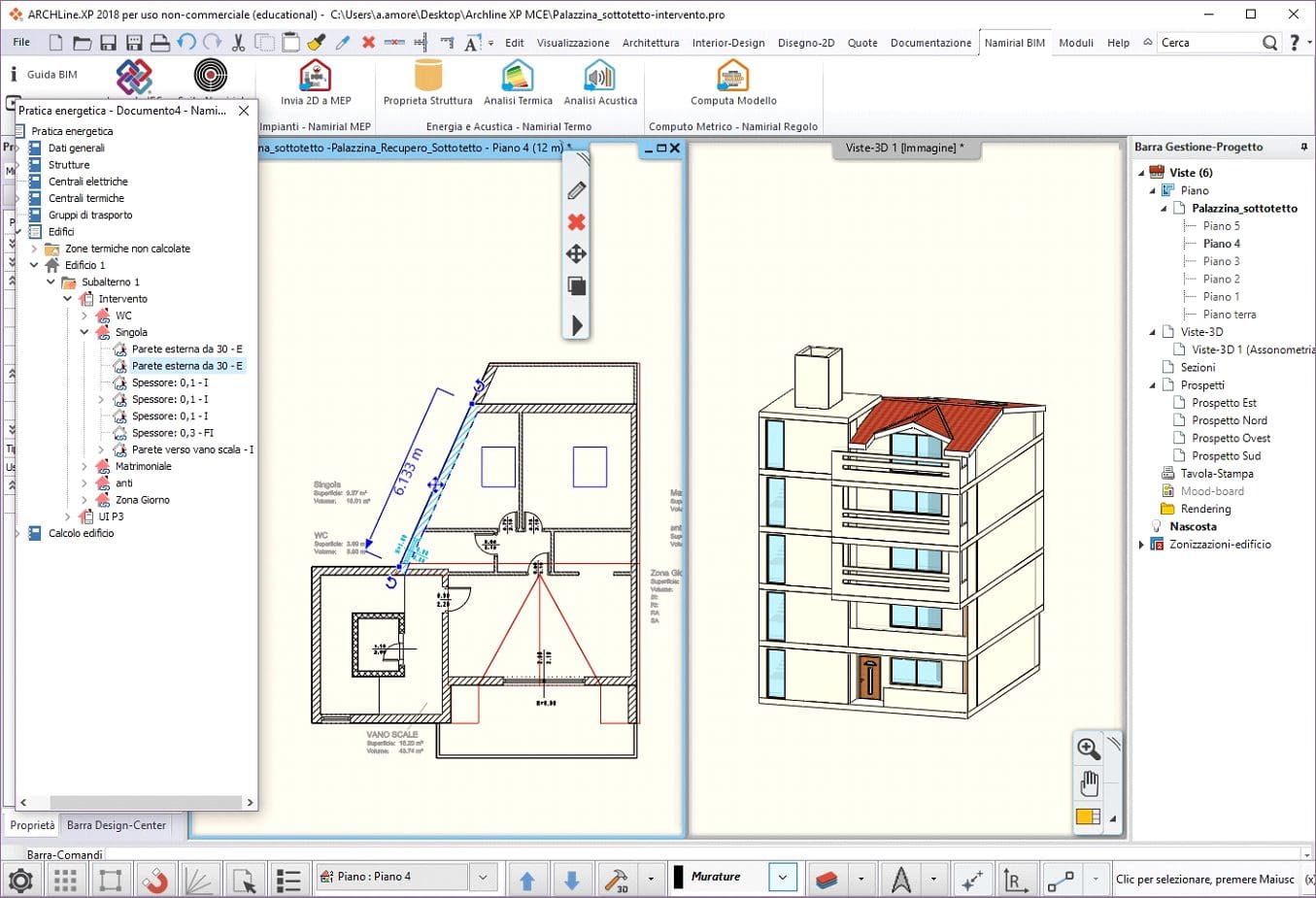Screen dimensions: 1316x898
Task: Expand the Matrimoniale zone node
Action: click(84, 466)
